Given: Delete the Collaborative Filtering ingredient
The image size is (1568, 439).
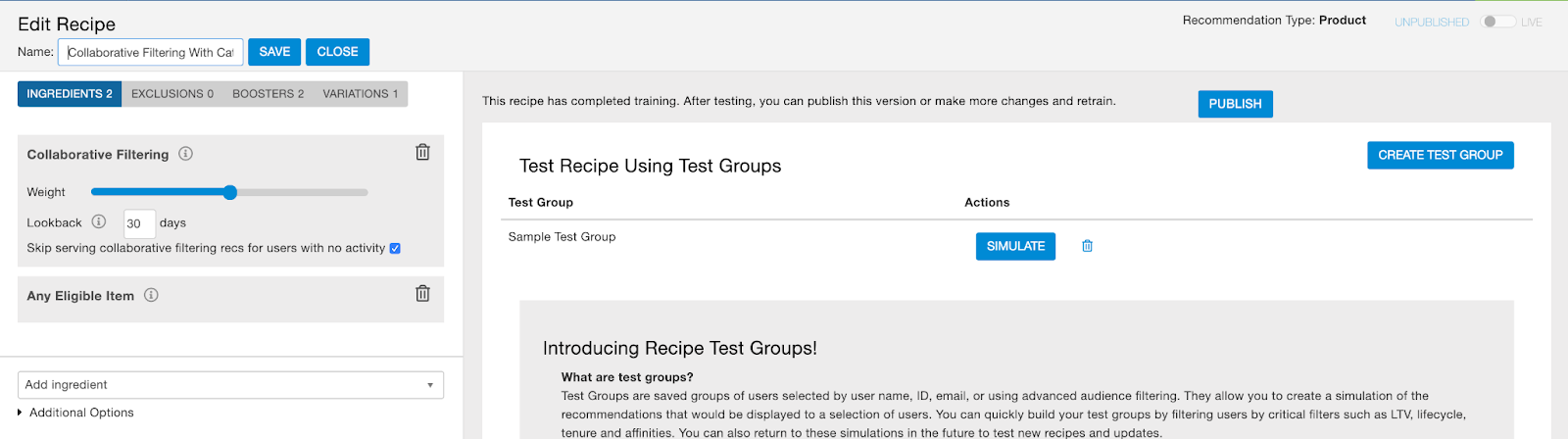Looking at the screenshot, I should click(x=422, y=153).
